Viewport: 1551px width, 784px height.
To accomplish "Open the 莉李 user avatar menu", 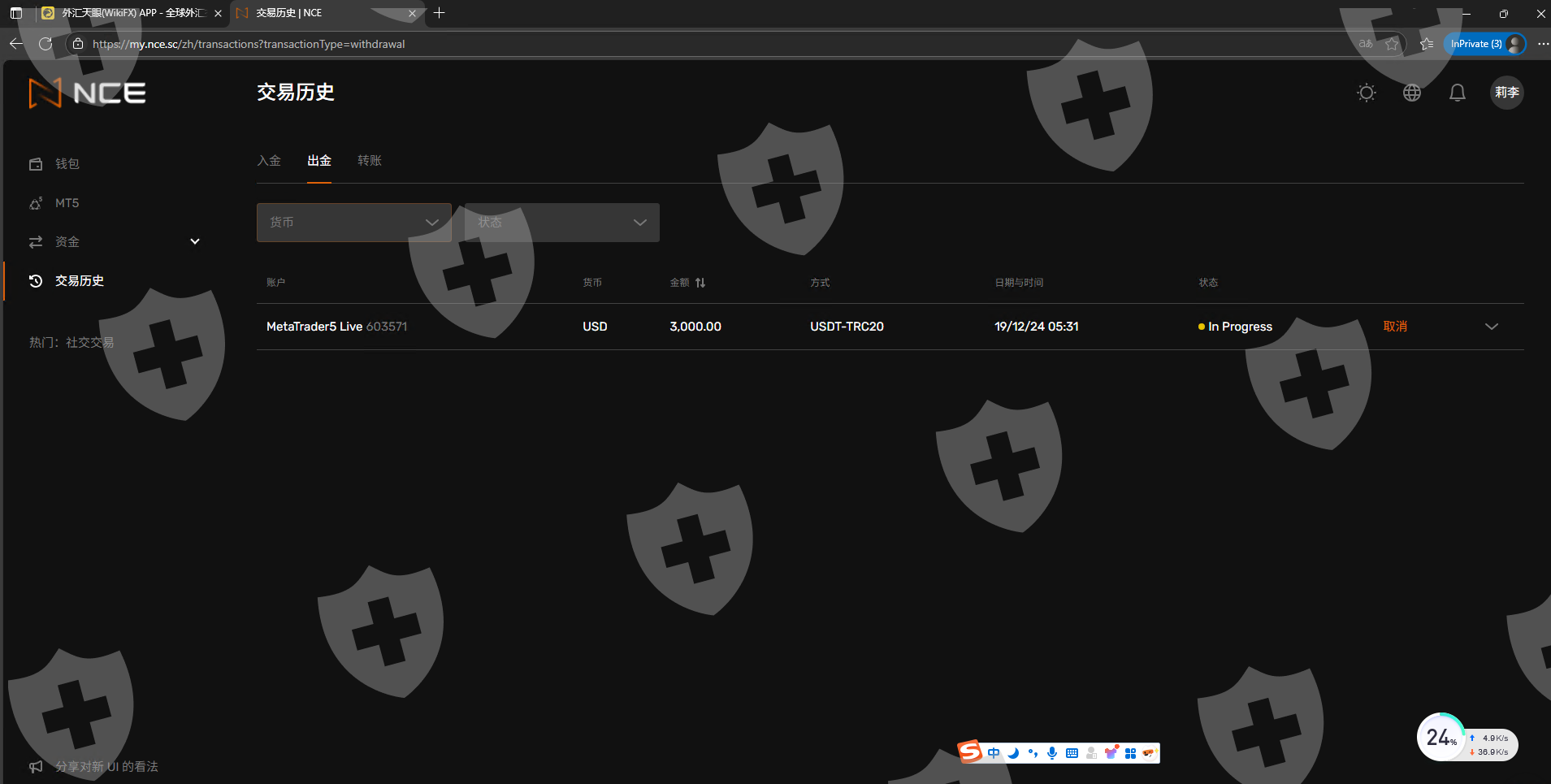I will coord(1506,93).
